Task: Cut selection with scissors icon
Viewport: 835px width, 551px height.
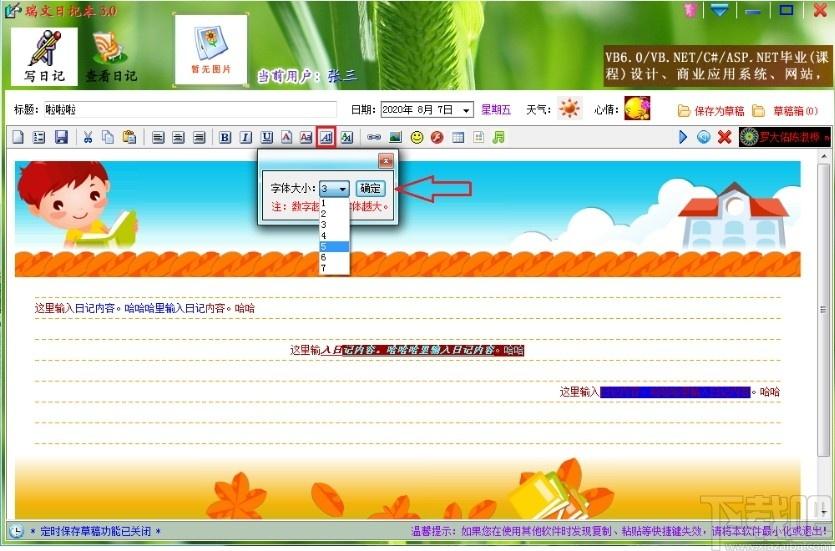Action: point(88,137)
